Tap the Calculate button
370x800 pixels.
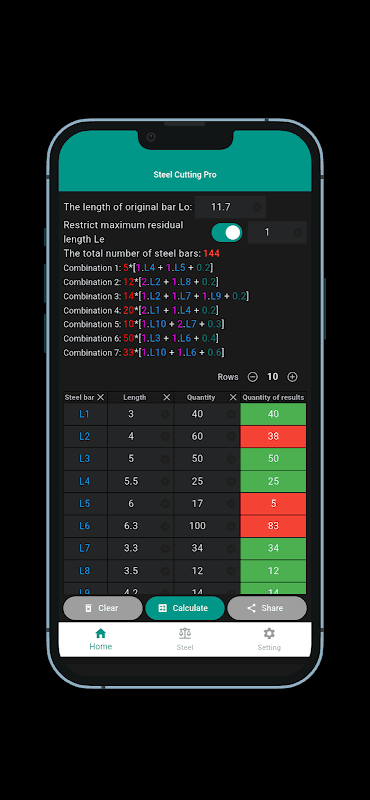point(185,608)
